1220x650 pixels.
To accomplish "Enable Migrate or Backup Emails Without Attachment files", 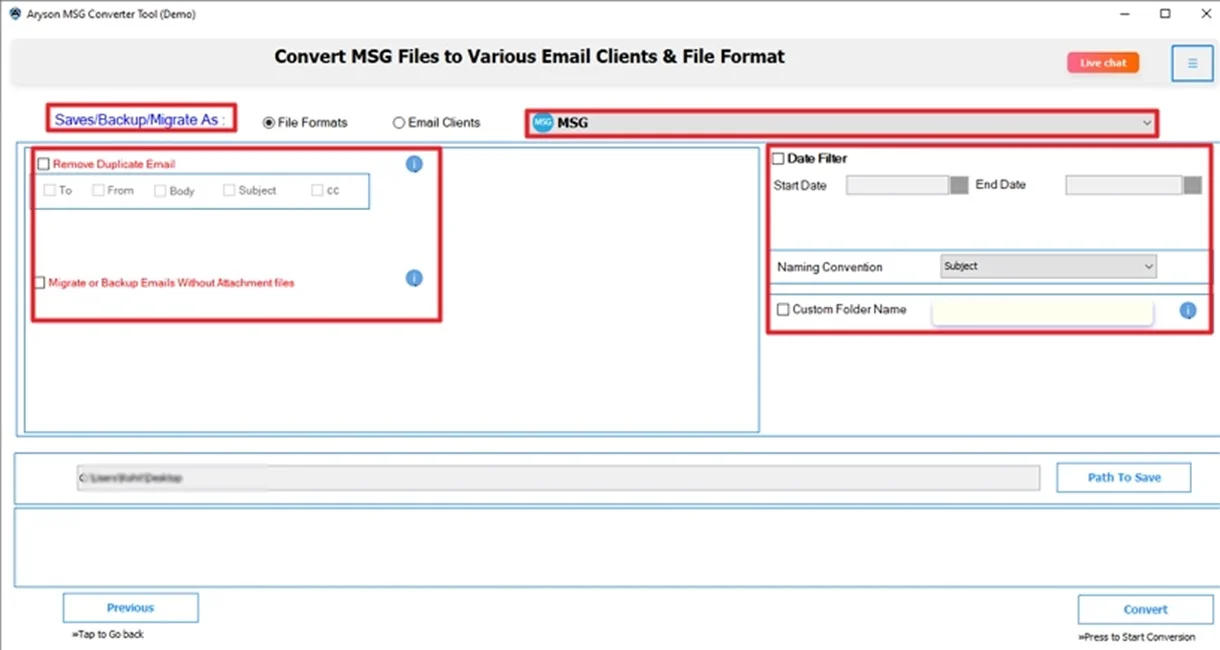I will tap(40, 283).
